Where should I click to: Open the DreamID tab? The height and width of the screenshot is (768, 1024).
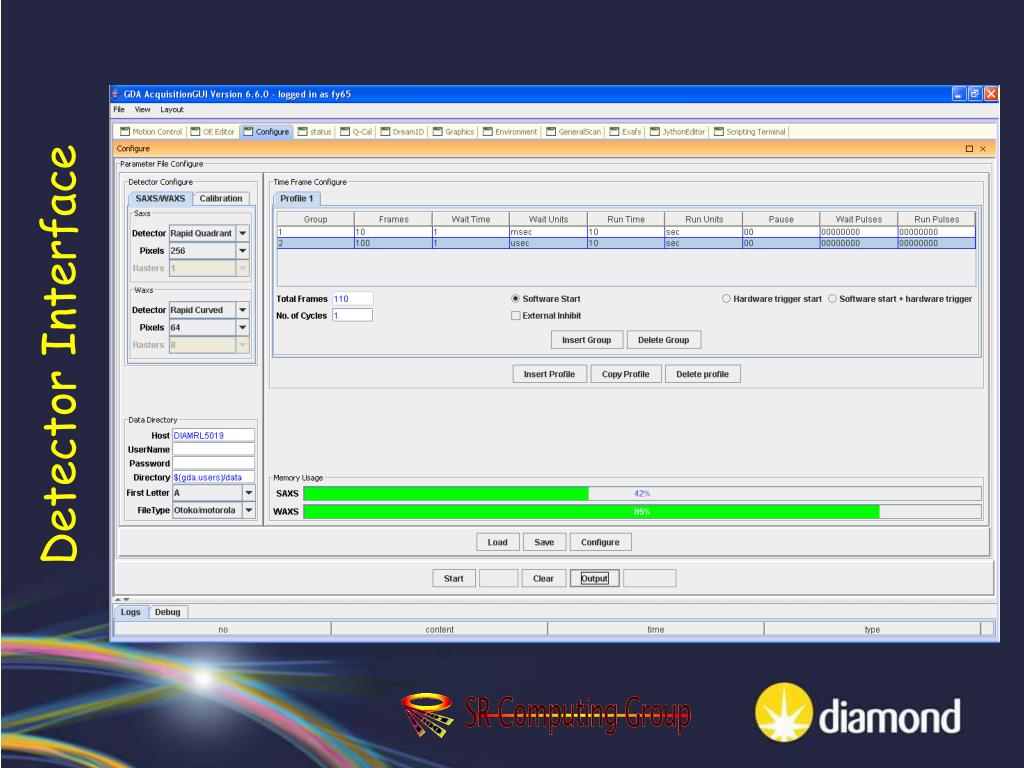[402, 132]
